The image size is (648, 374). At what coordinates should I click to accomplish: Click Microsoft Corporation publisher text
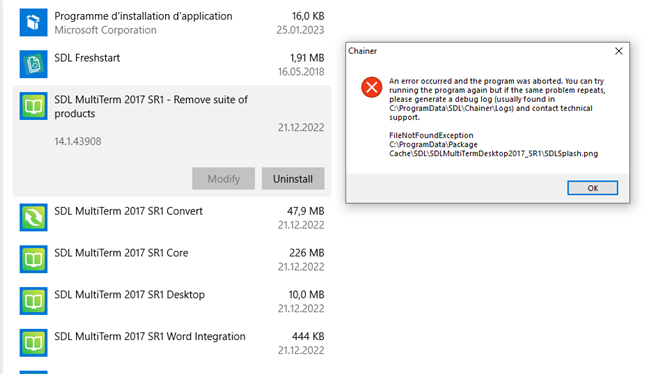[105, 30]
